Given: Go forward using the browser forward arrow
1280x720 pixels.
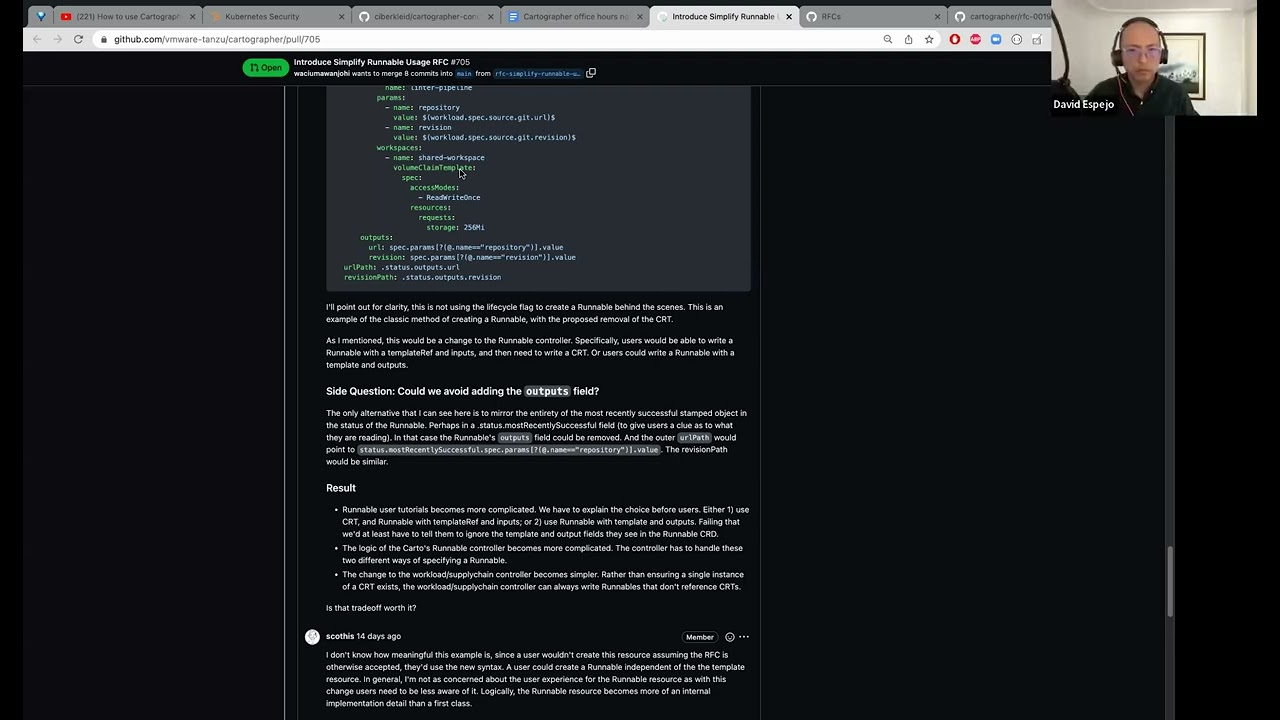Looking at the screenshot, I should coord(57,39).
